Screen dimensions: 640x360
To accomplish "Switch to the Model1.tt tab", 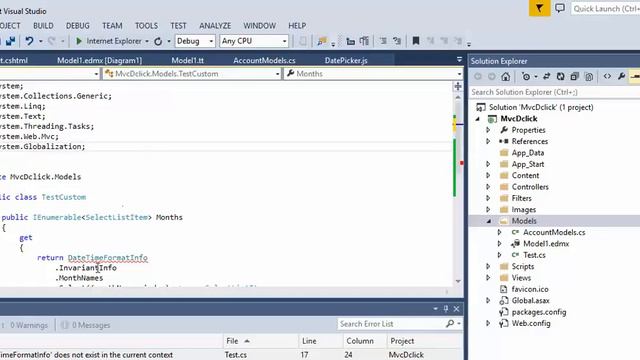I will point(187,60).
